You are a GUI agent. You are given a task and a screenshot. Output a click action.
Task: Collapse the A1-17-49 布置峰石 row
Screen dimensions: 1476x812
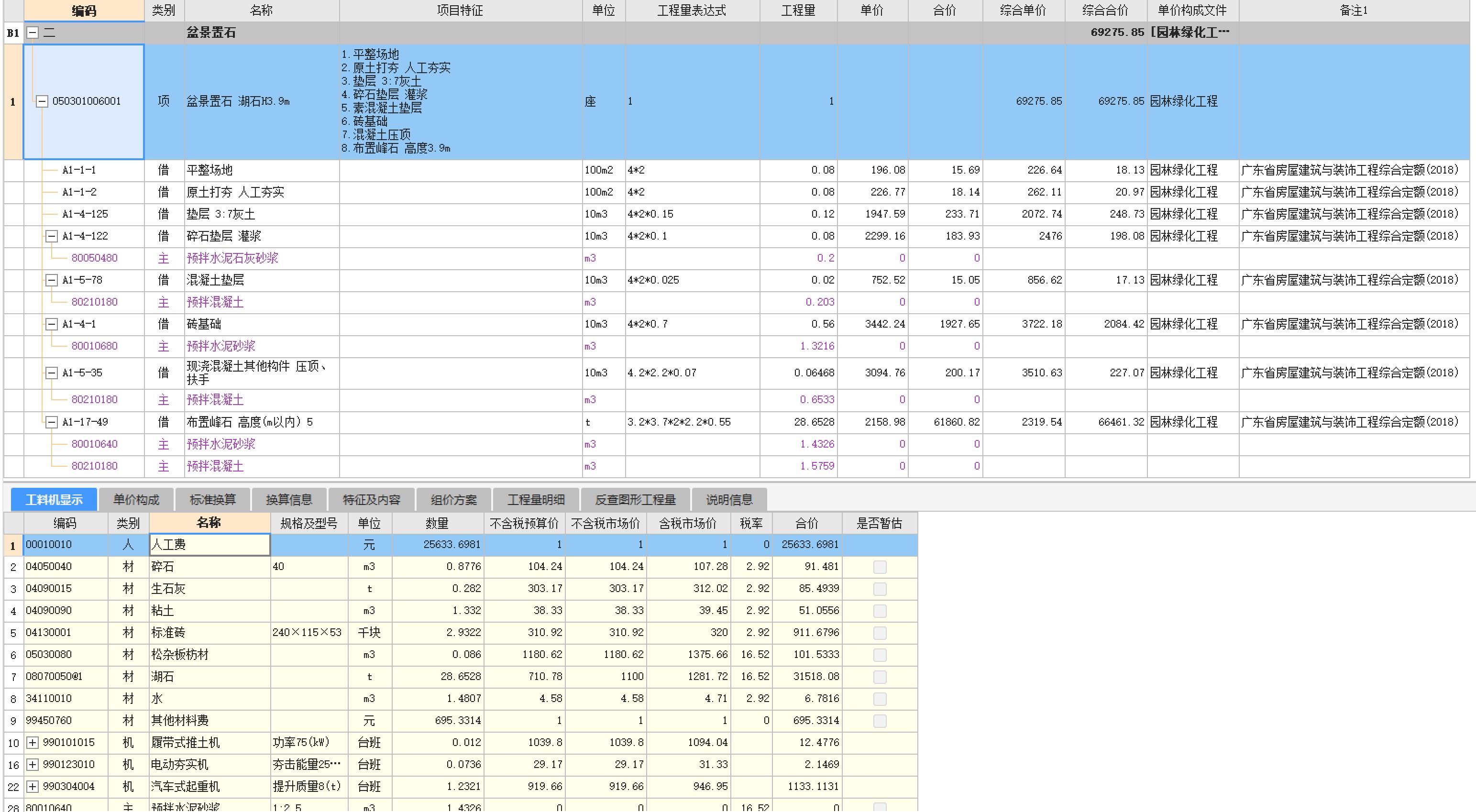(x=52, y=422)
